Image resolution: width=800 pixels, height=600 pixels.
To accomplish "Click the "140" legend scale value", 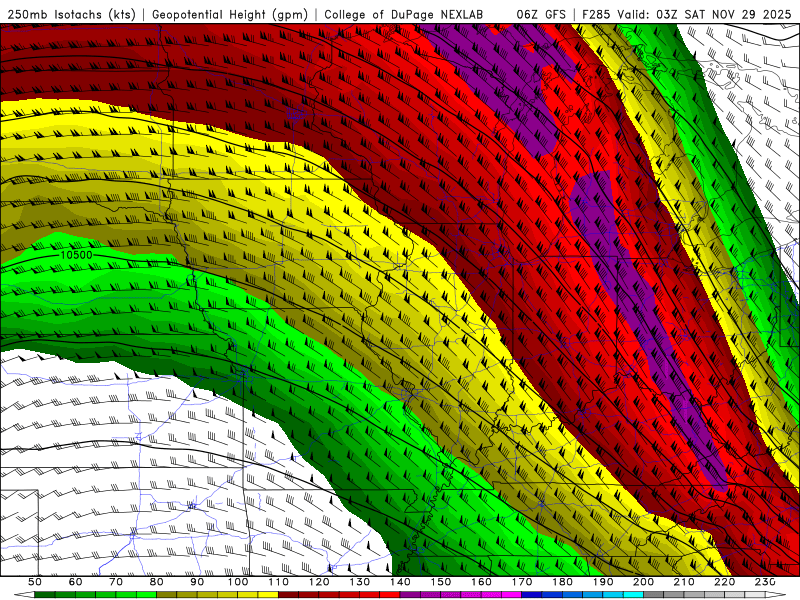I will coord(400,582).
